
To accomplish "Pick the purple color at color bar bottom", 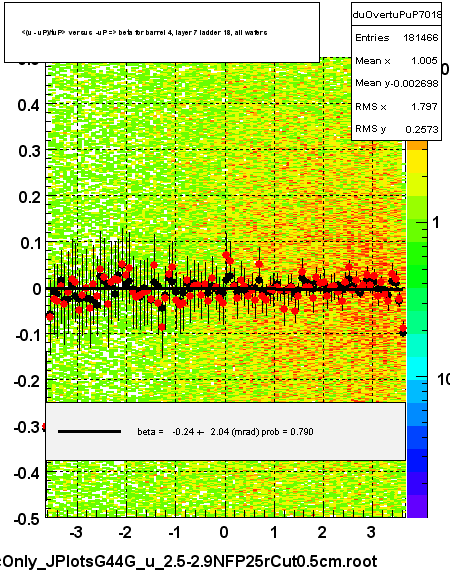I will (417, 506).
